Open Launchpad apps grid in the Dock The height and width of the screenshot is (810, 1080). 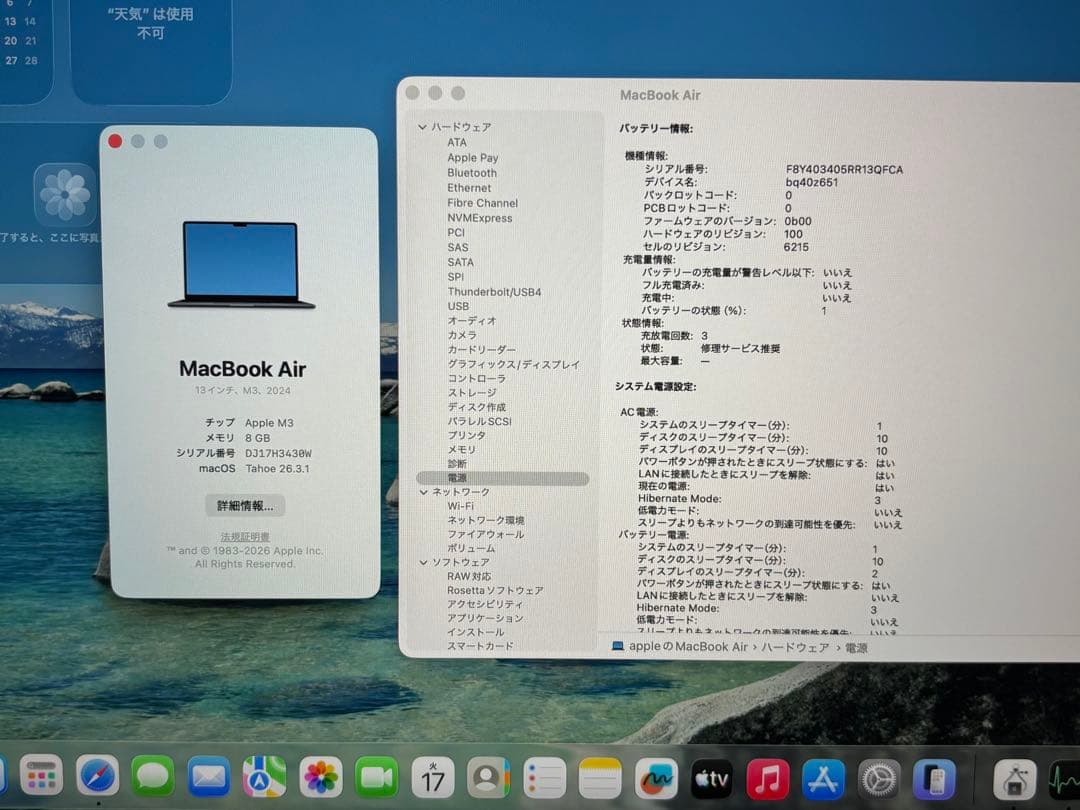[x=41, y=775]
